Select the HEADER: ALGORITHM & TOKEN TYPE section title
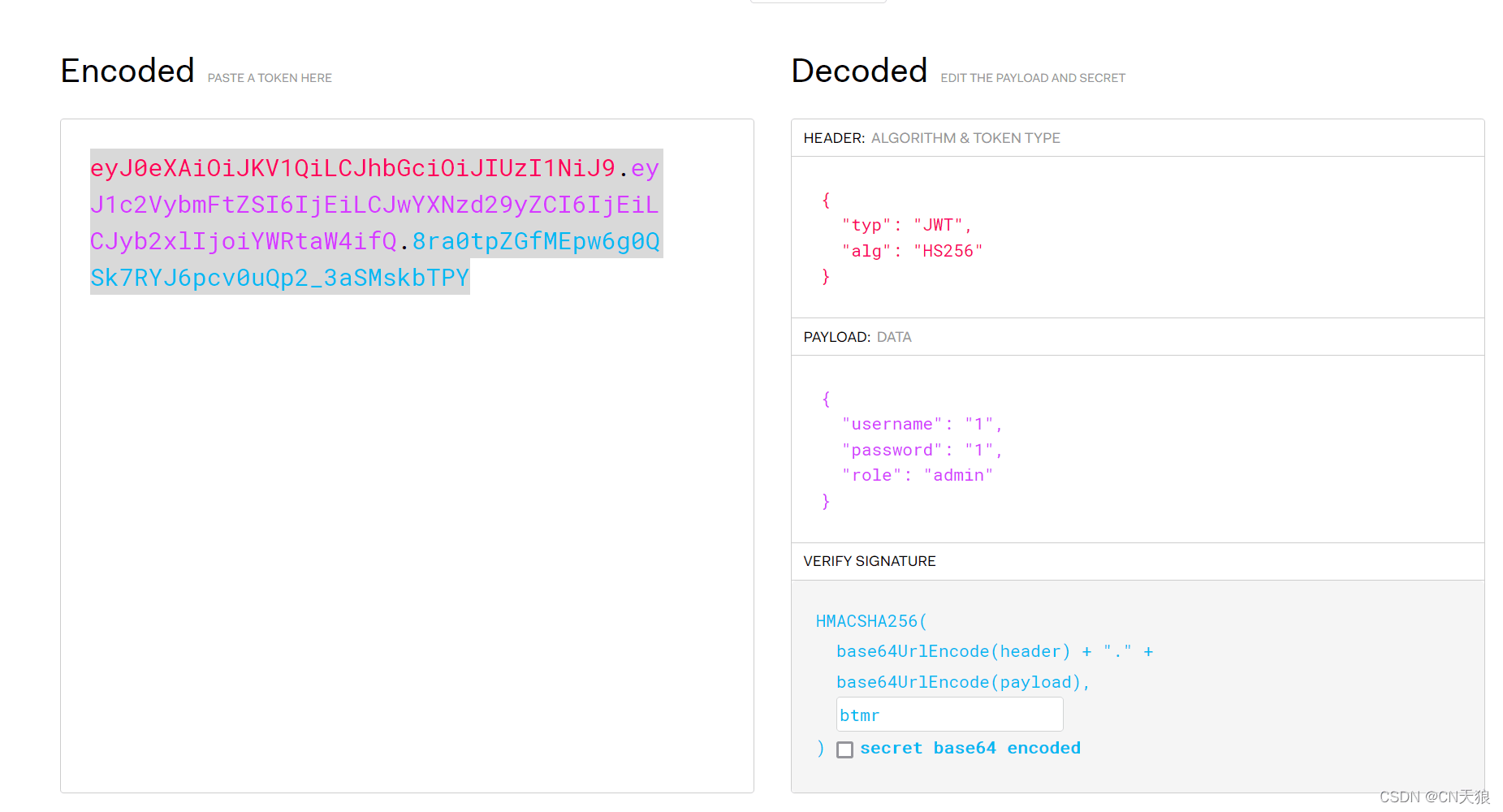The width and height of the screenshot is (1503, 812). click(x=931, y=138)
